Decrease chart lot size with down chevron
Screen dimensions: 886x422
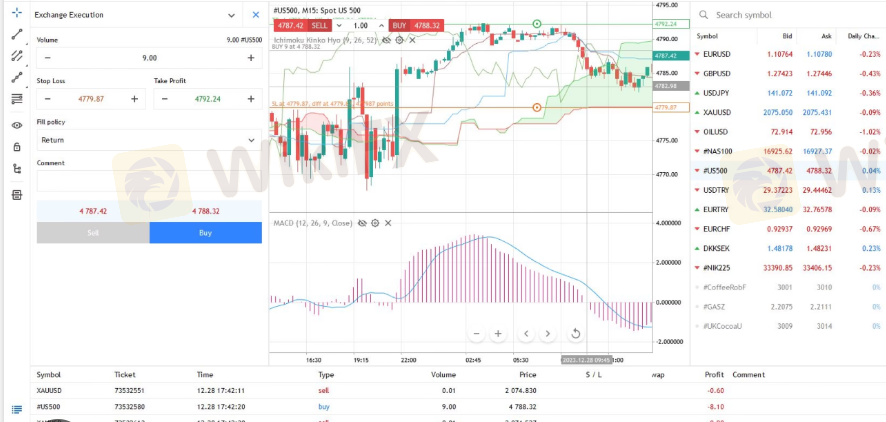click(339, 24)
